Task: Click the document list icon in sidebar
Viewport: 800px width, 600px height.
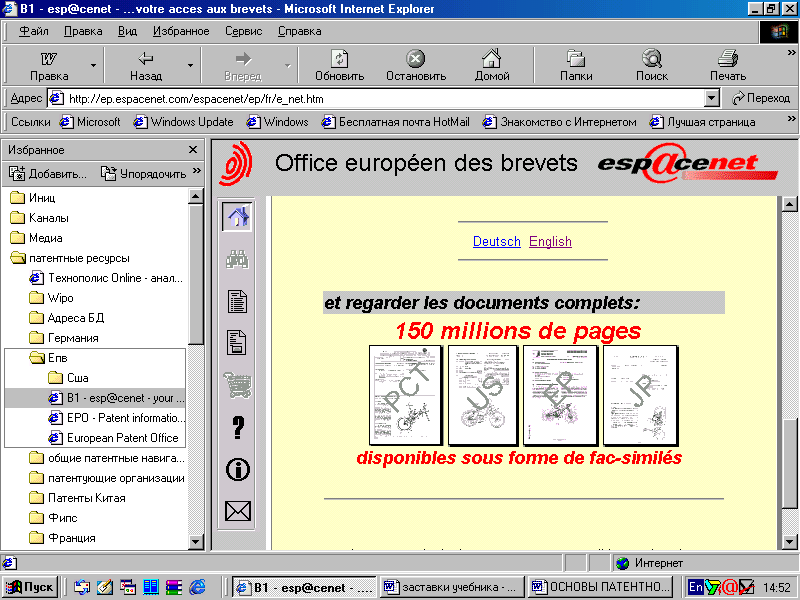Action: click(x=237, y=301)
